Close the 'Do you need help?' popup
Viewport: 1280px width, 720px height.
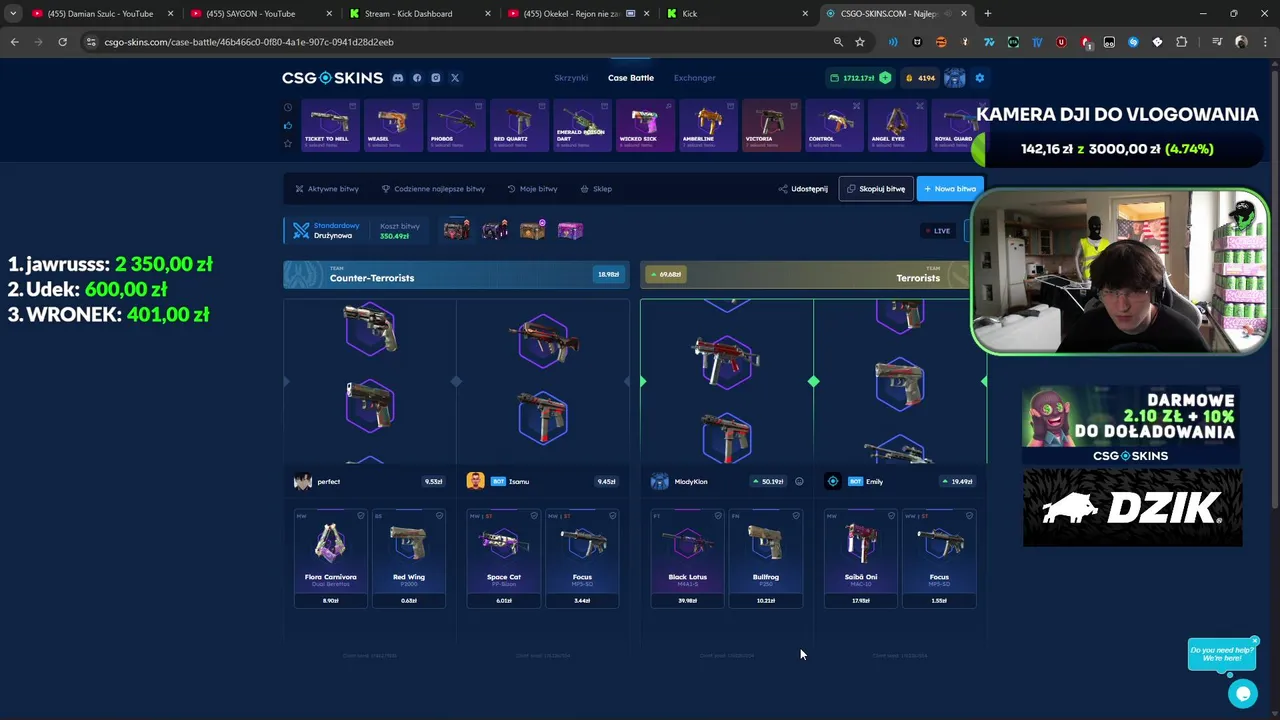(1254, 641)
